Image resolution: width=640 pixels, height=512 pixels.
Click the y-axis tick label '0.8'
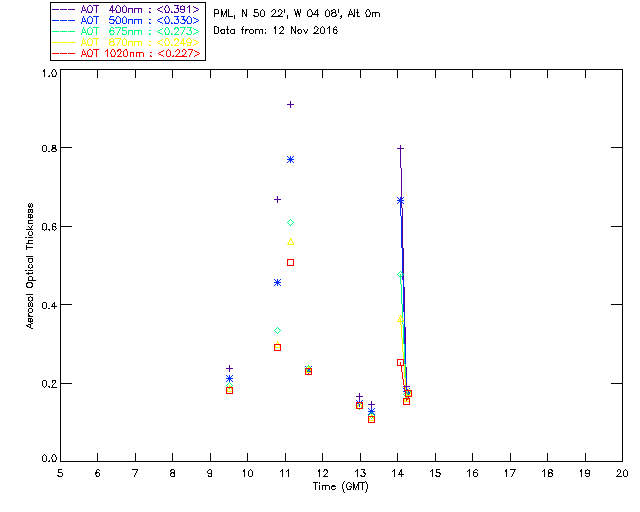49,148
